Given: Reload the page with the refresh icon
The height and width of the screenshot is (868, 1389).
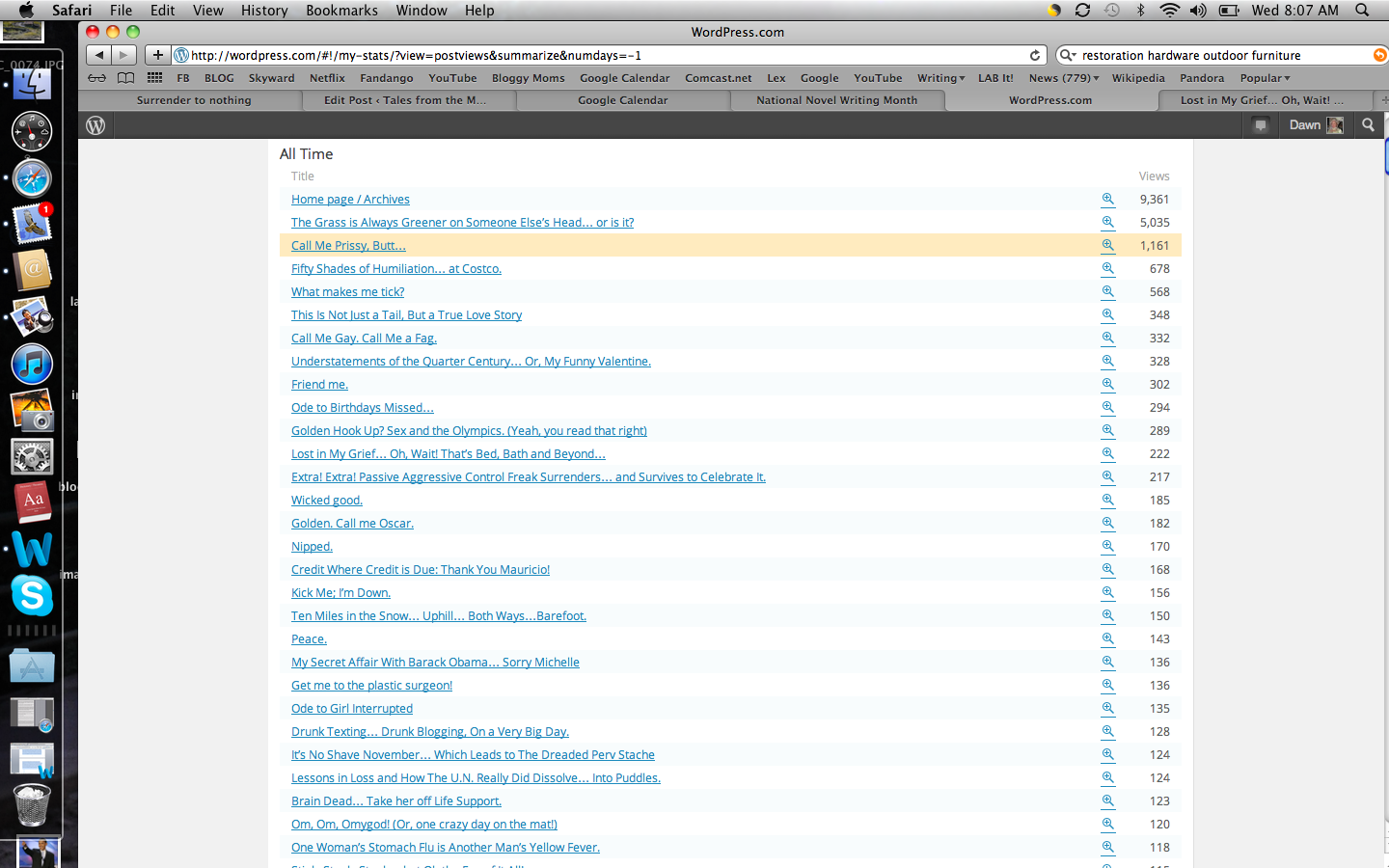Looking at the screenshot, I should click(x=1035, y=56).
